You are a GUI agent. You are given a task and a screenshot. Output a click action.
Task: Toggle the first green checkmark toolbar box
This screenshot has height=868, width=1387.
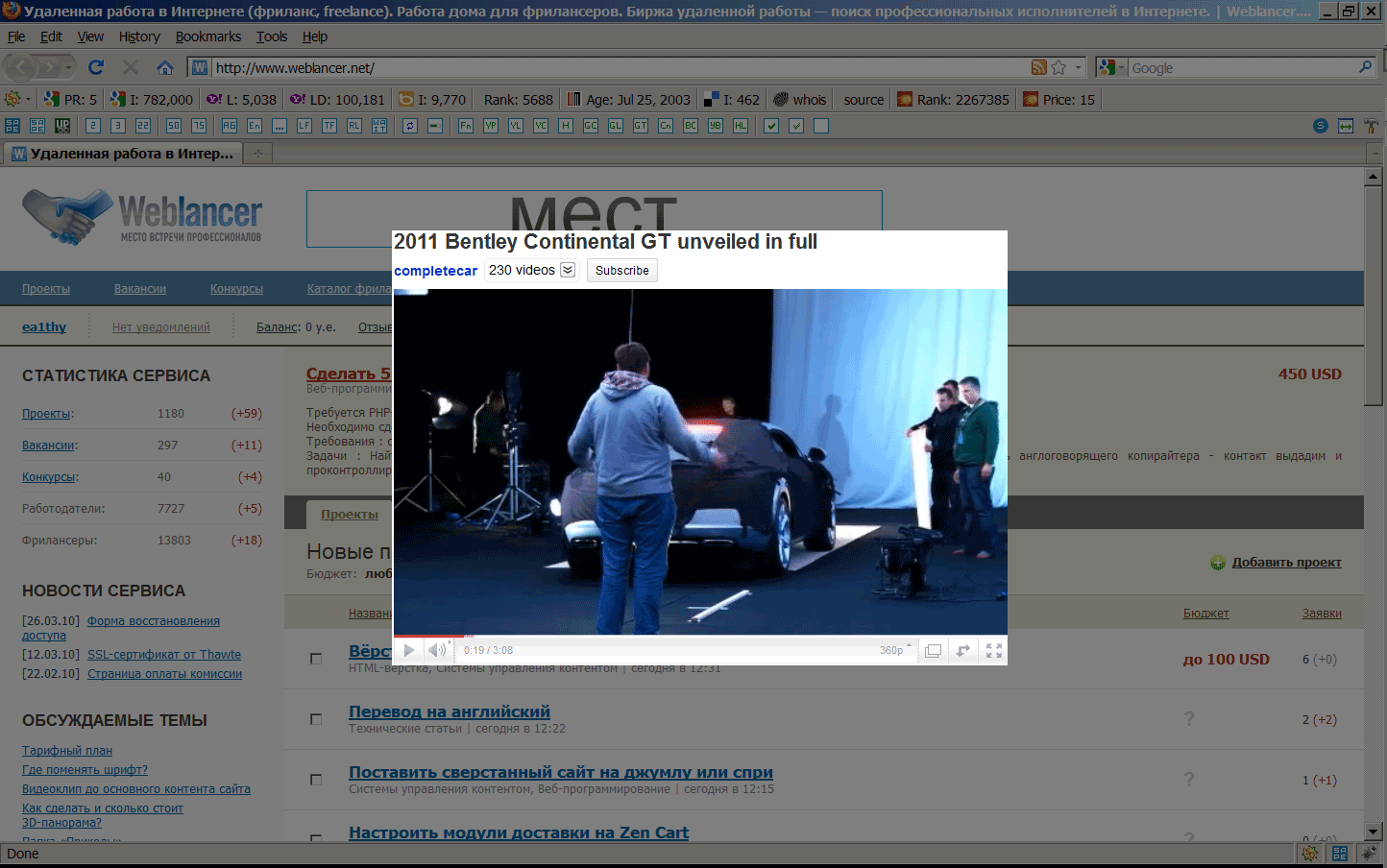point(771,126)
